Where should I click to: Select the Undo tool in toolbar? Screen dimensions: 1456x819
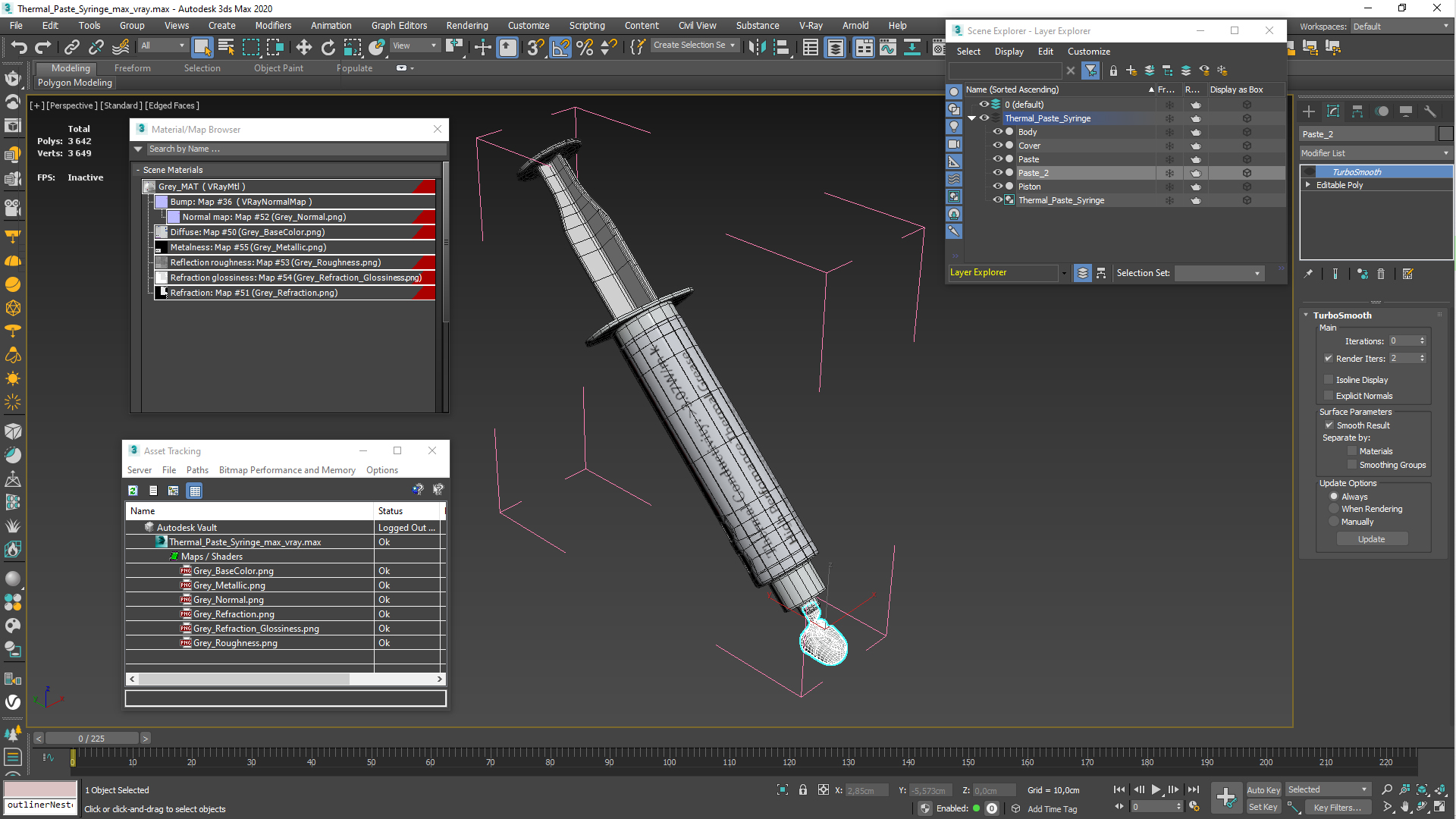[x=19, y=47]
